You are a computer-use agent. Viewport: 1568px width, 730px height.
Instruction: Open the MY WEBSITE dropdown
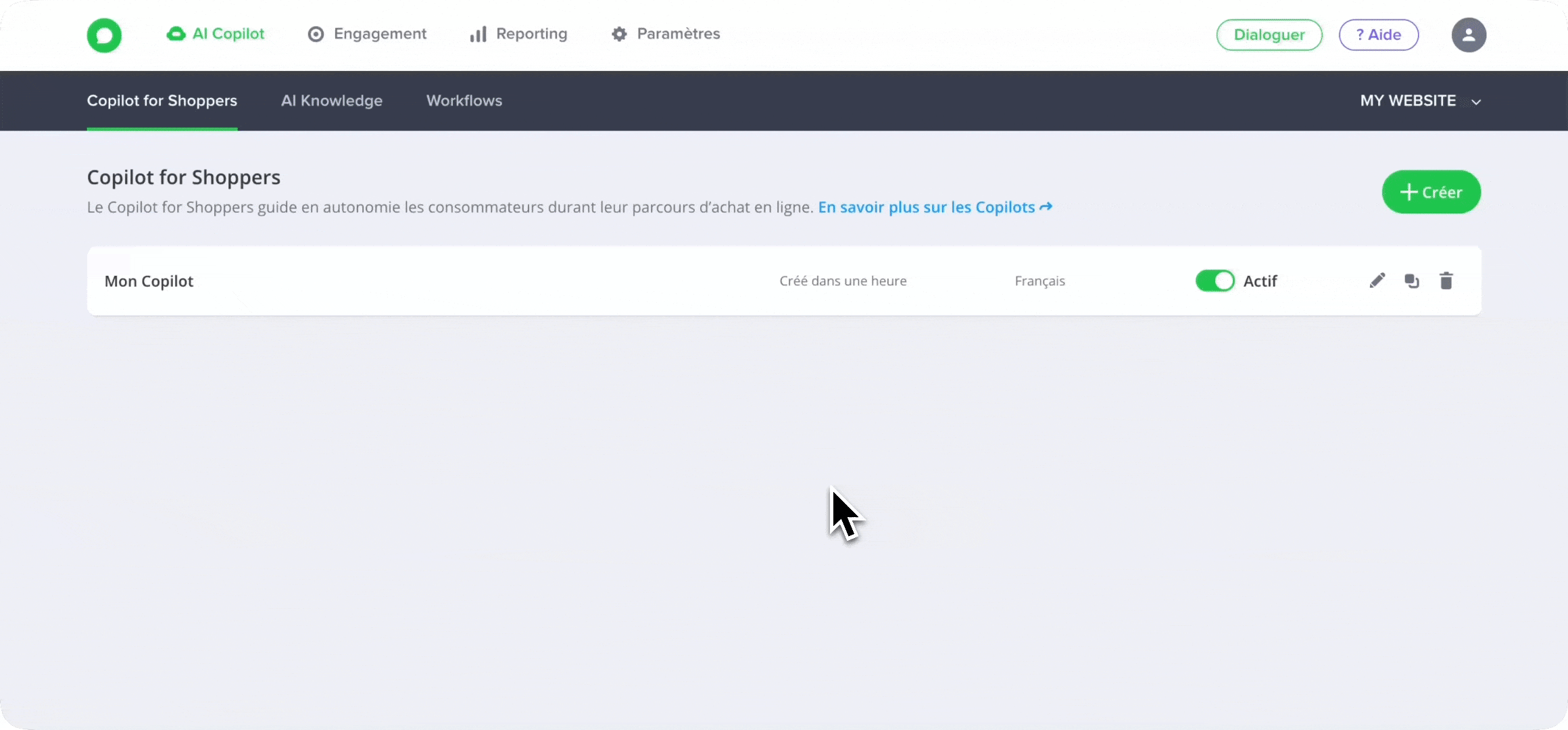[1419, 101]
